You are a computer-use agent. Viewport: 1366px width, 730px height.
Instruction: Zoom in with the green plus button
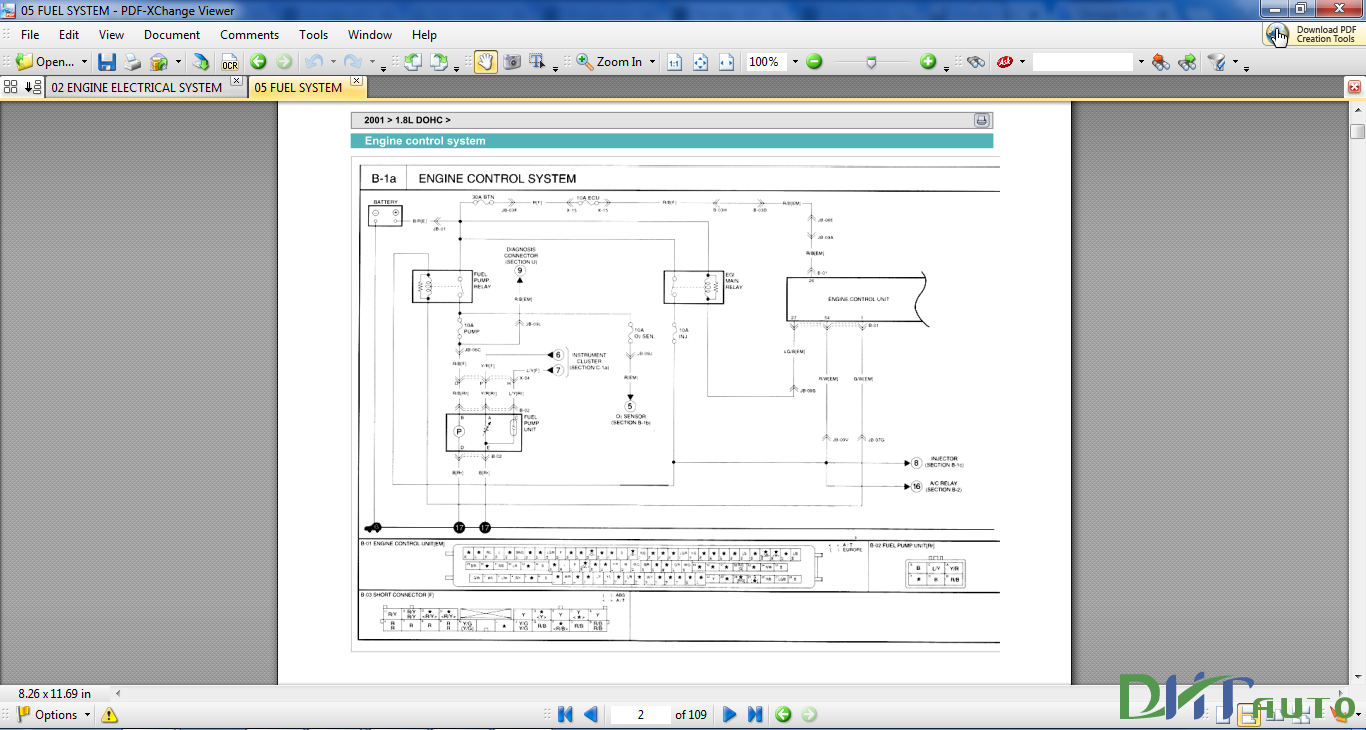pos(928,62)
